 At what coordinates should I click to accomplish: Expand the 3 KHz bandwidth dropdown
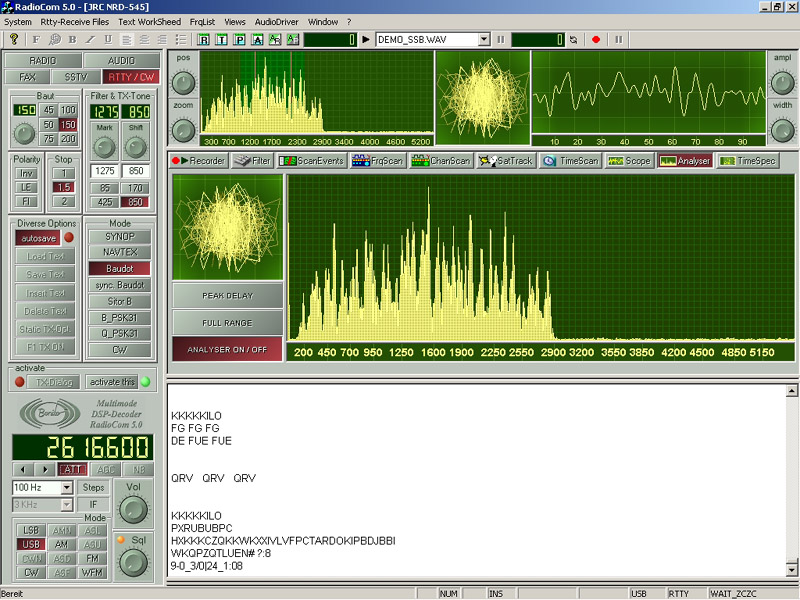[x=67, y=505]
